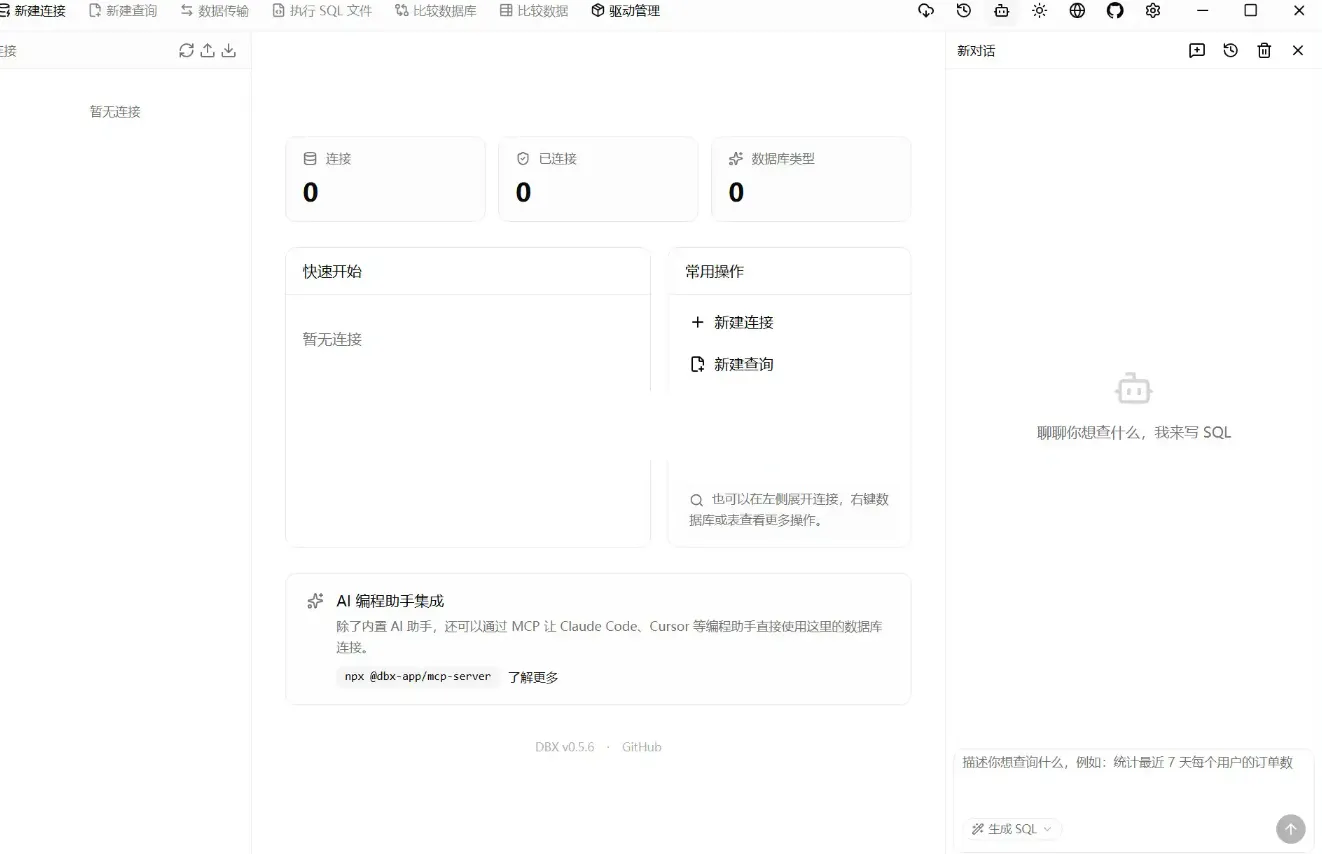Click the 连接 count card
Viewport: 1322px width, 854px height.
[385, 179]
